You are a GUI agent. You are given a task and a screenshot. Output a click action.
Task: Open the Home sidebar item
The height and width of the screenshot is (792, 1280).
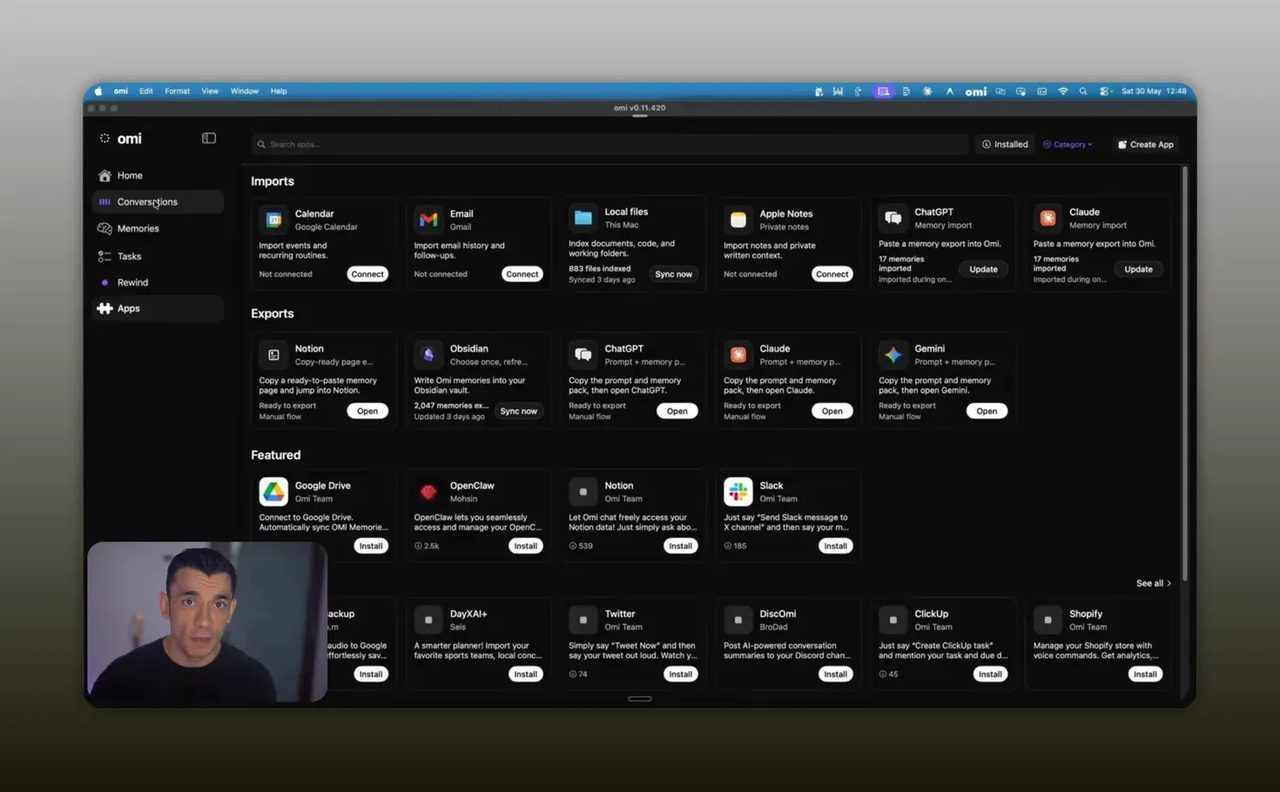157,175
